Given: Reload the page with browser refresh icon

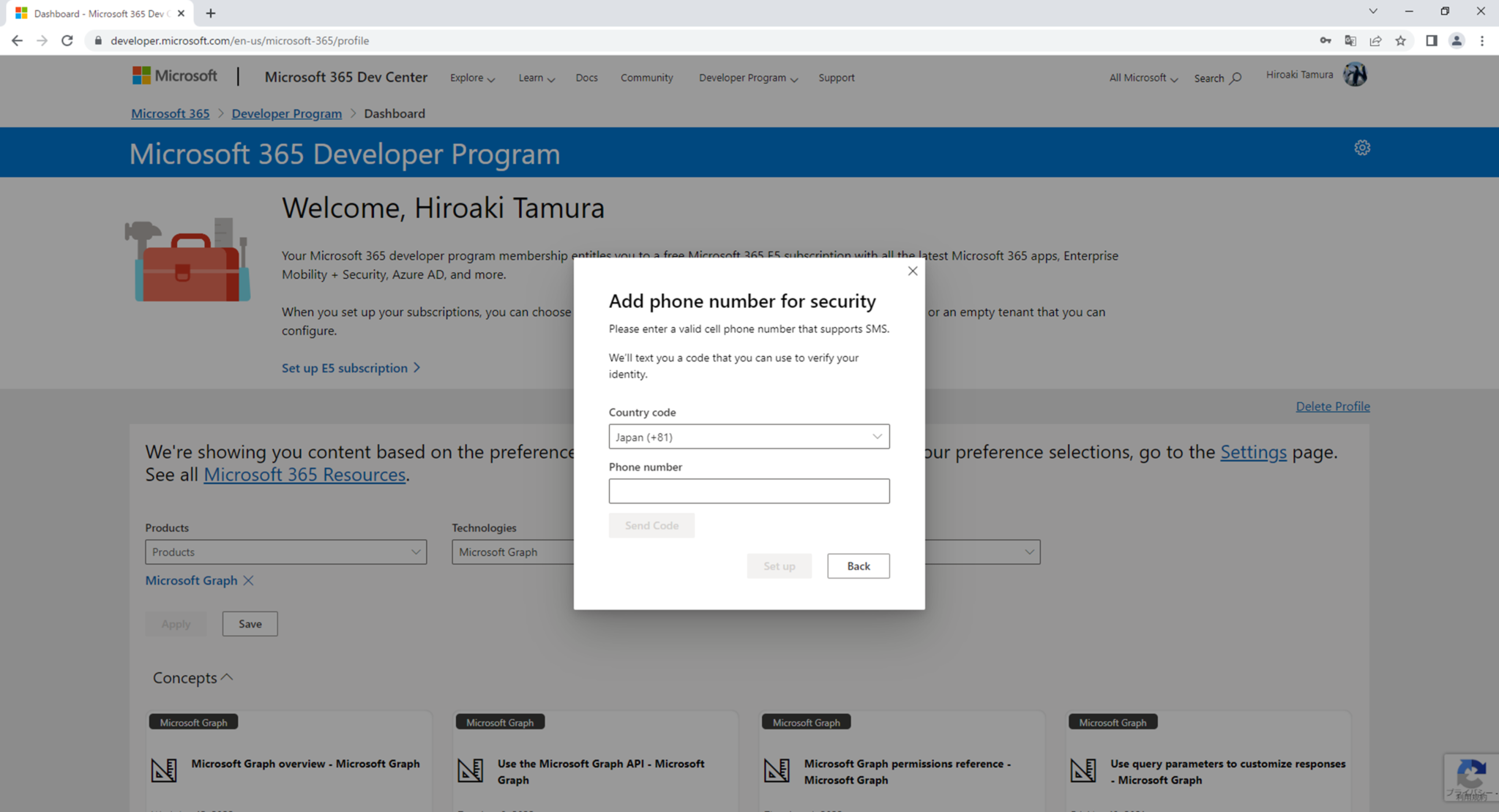Looking at the screenshot, I should [67, 41].
